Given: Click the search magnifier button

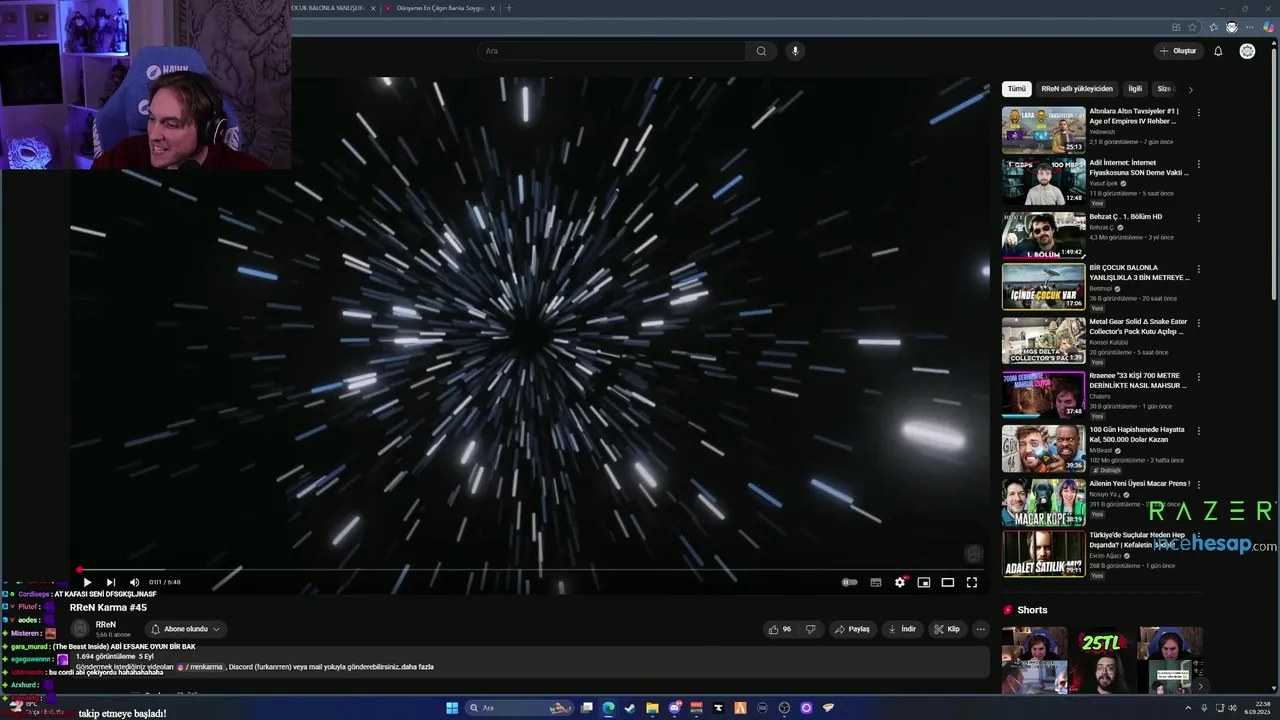Looking at the screenshot, I should point(761,51).
